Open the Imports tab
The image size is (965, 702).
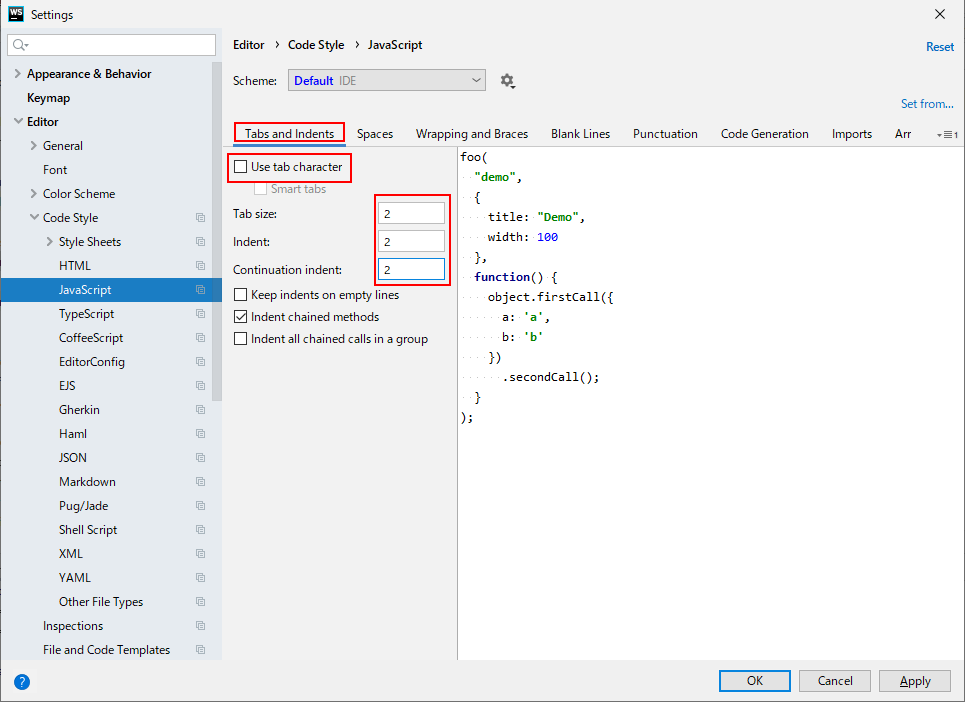[x=852, y=134]
